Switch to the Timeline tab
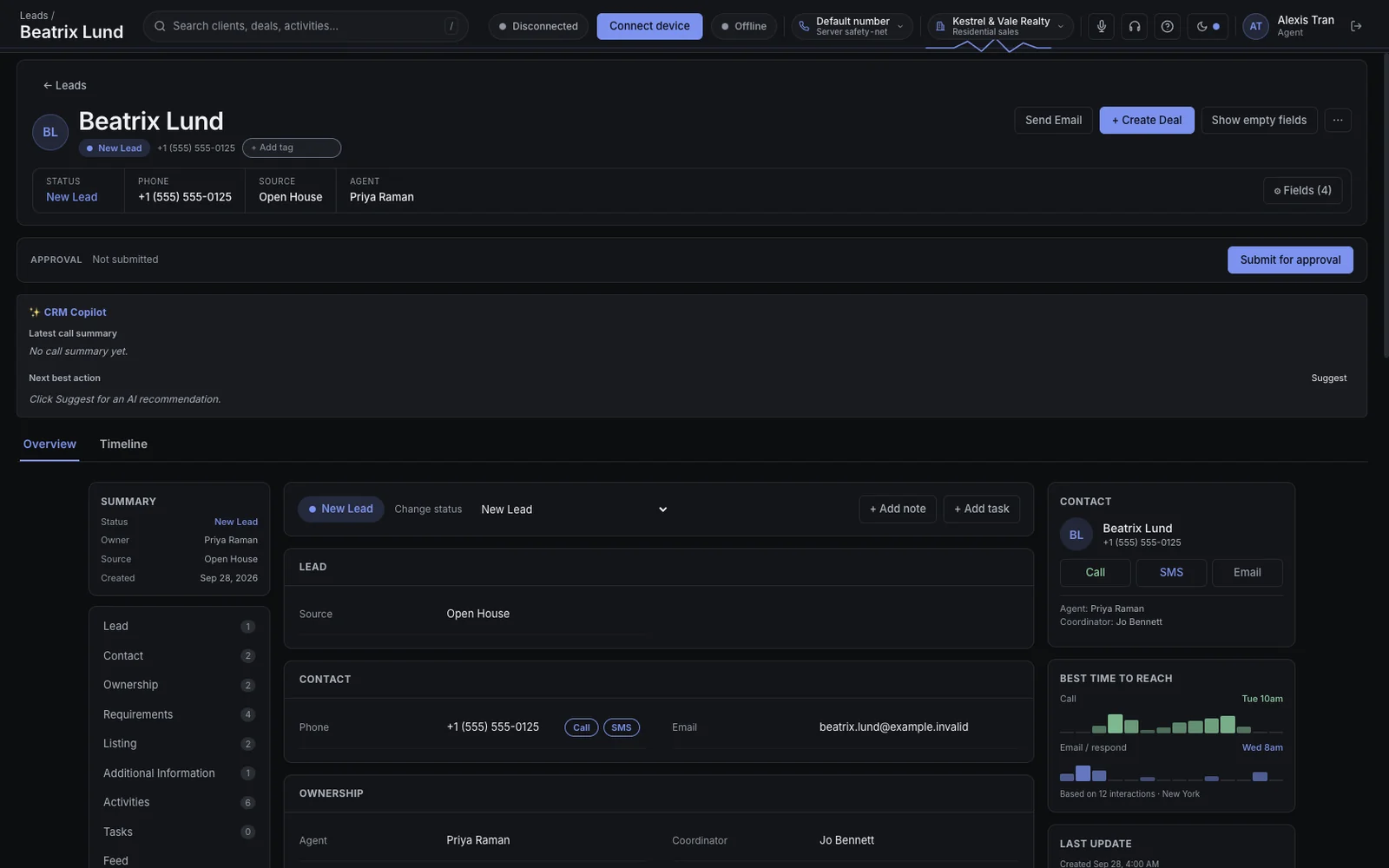Image resolution: width=1389 pixels, height=868 pixels. click(x=123, y=444)
